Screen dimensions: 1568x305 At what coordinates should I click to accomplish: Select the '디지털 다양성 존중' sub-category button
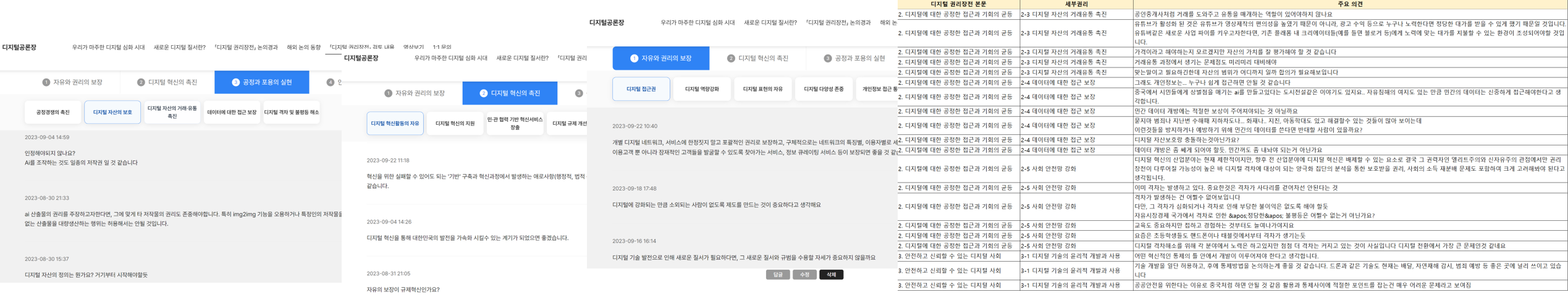[x=824, y=89]
